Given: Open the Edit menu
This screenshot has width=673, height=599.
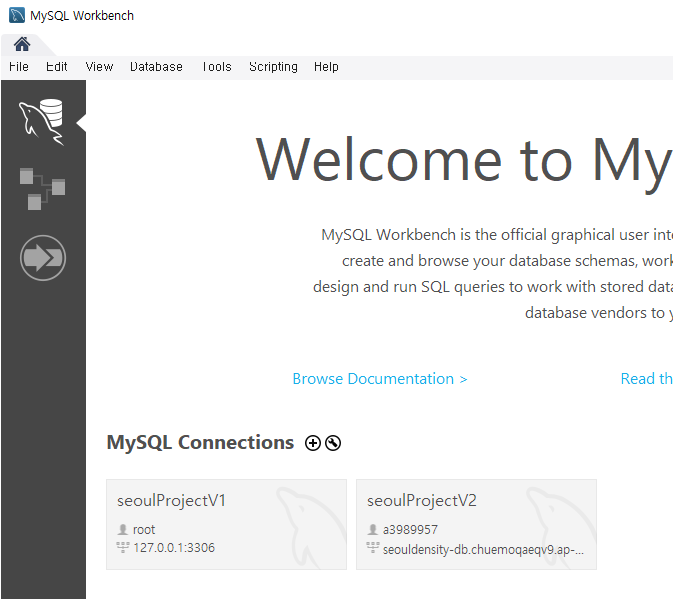Looking at the screenshot, I should coord(57,67).
